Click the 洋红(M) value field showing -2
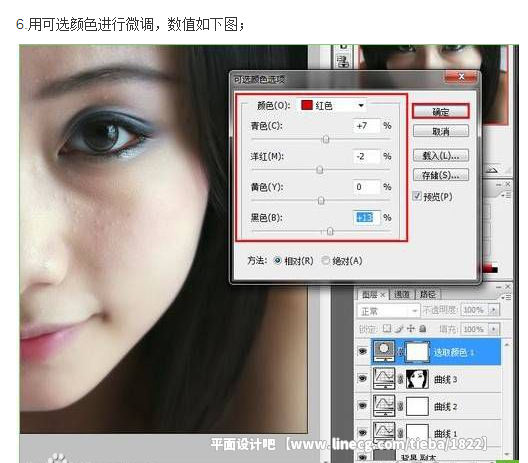 coord(367,156)
